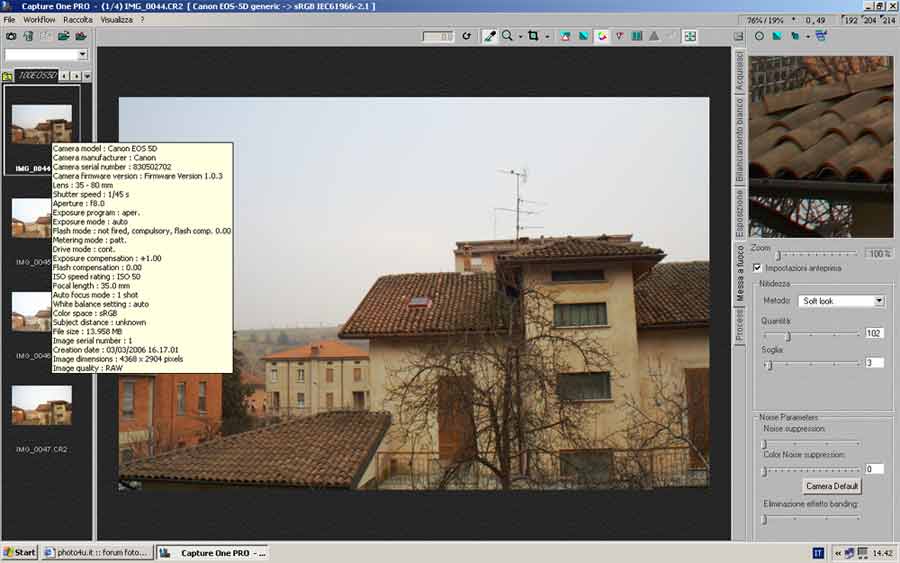This screenshot has height=563, width=900.
Task: Select the IMG_0044 thumbnail
Action: click(41, 123)
